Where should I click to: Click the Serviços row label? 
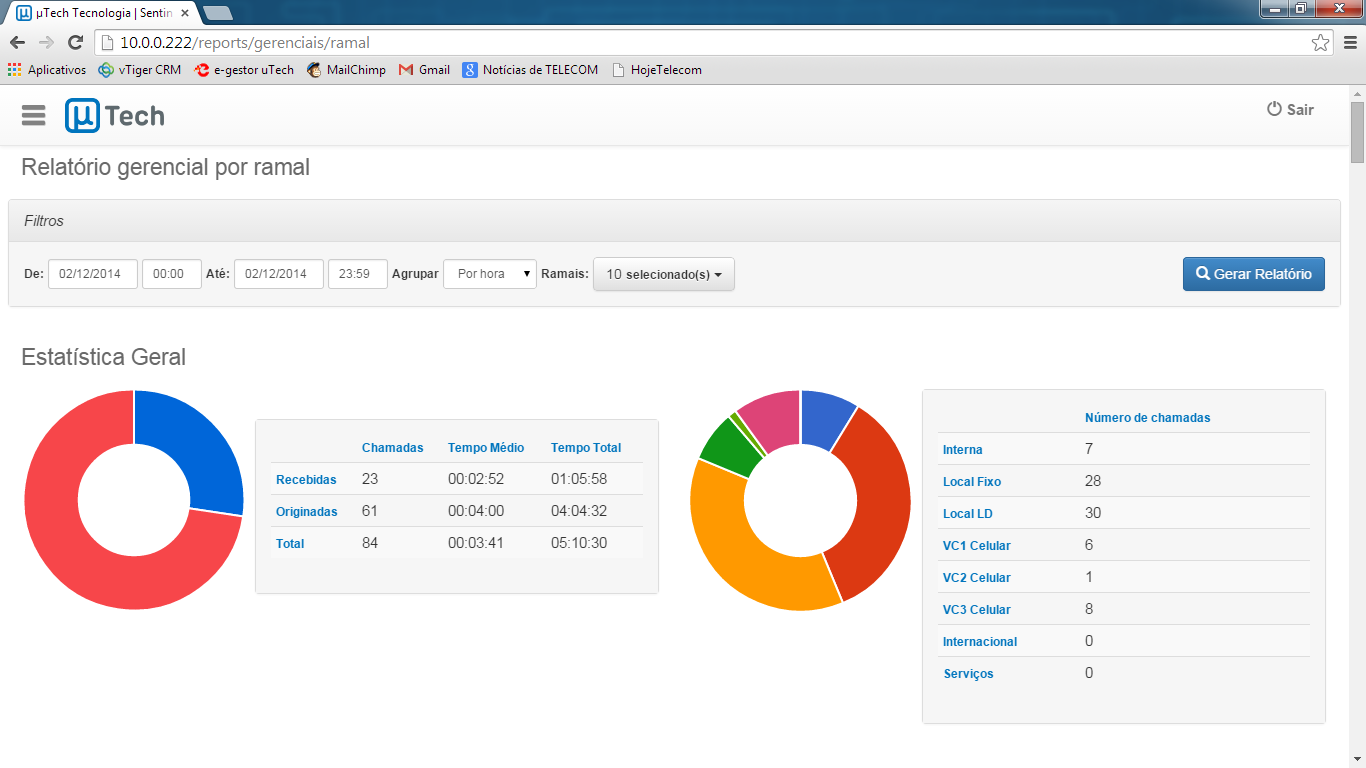coord(968,674)
